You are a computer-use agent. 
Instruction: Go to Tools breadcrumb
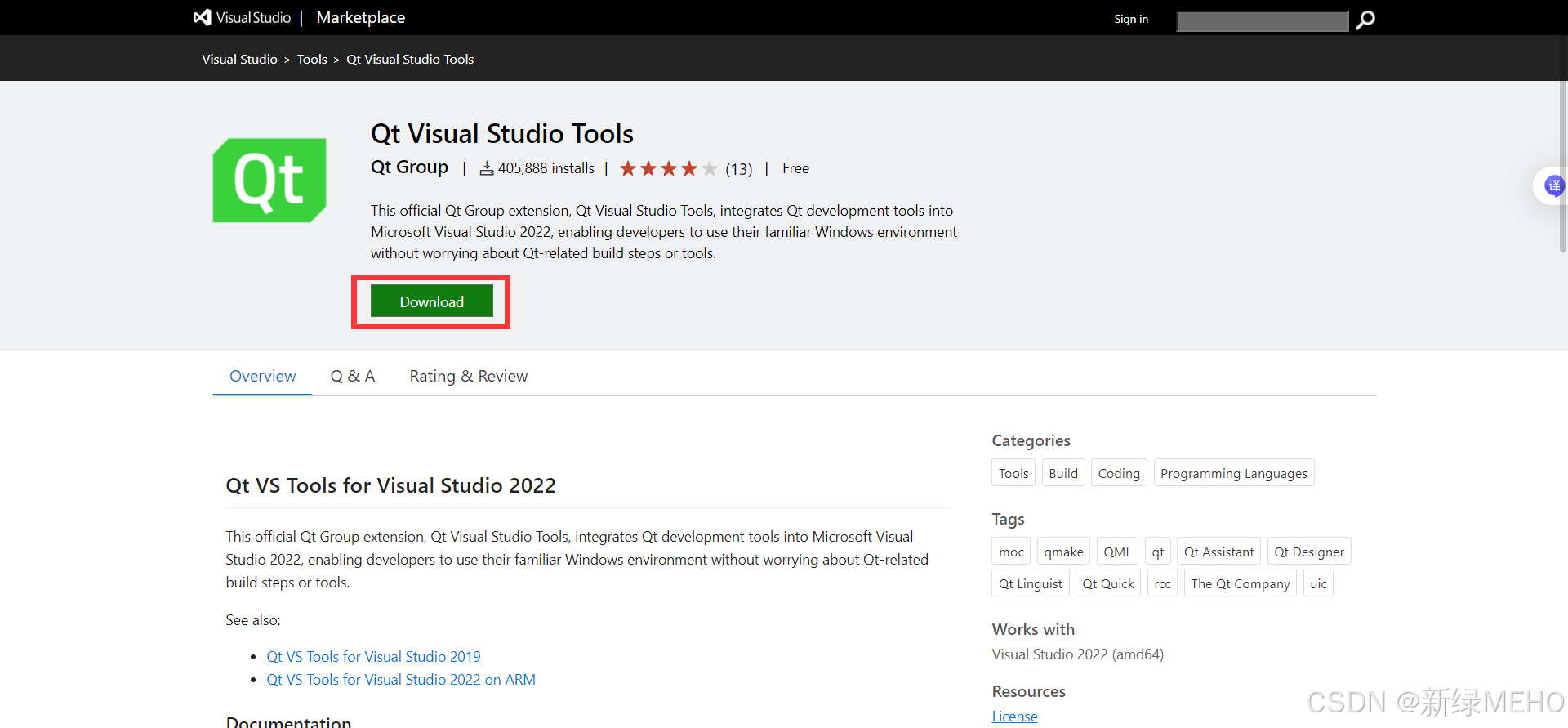312,59
